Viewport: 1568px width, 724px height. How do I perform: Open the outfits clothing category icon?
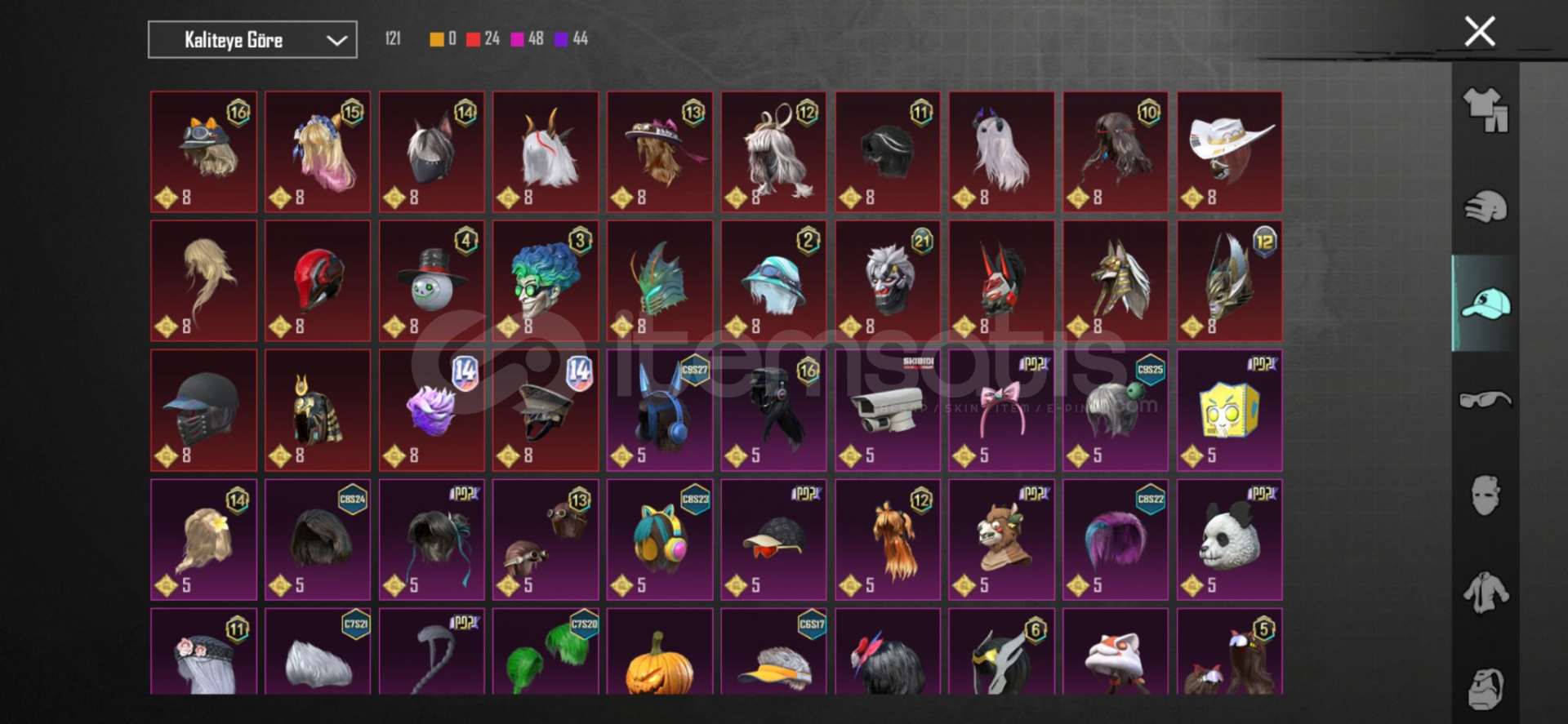coord(1486,109)
